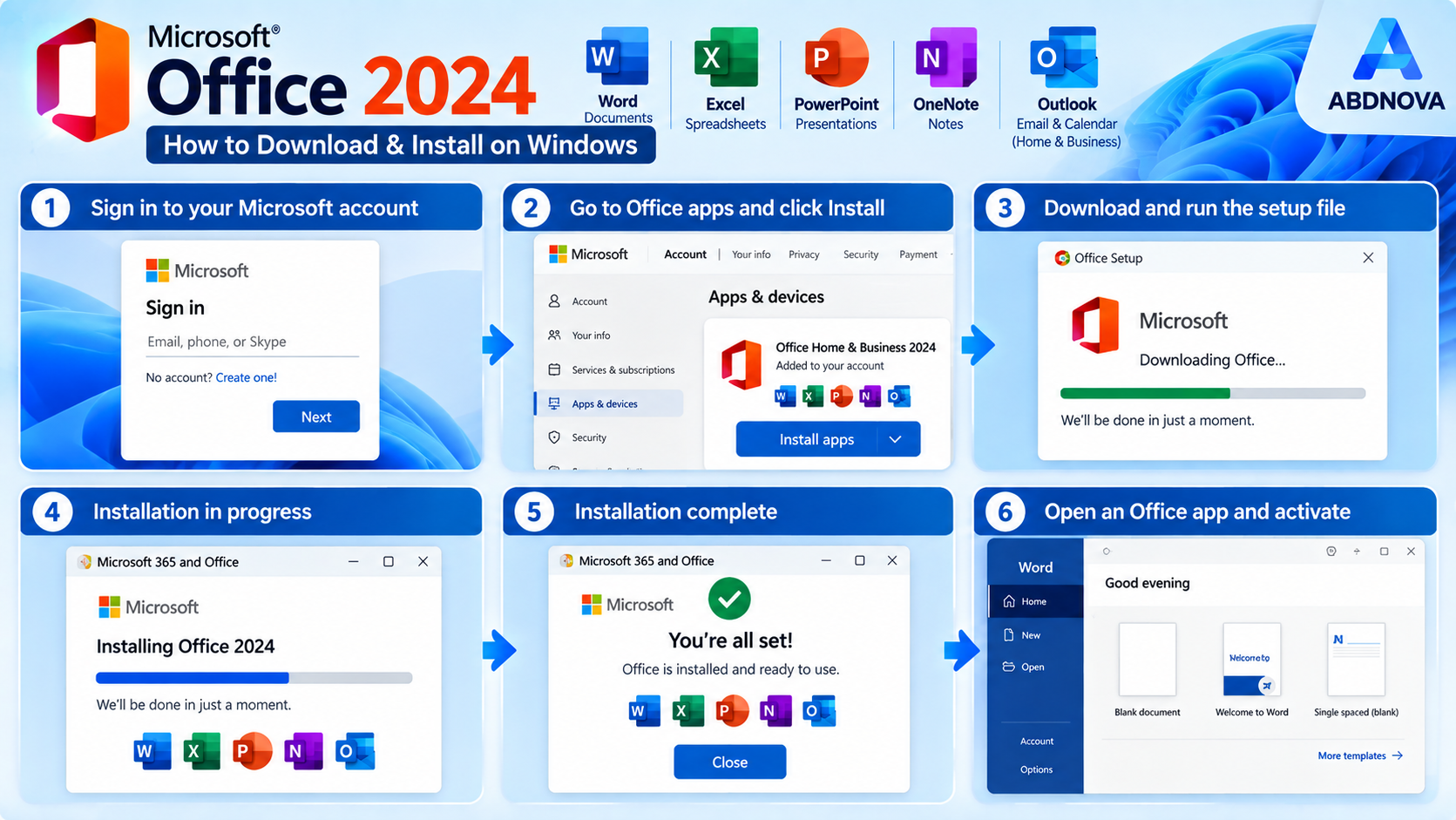Image resolution: width=1456 pixels, height=820 pixels.
Task: Click the Outlook icon in the header
Action: pos(1064,57)
